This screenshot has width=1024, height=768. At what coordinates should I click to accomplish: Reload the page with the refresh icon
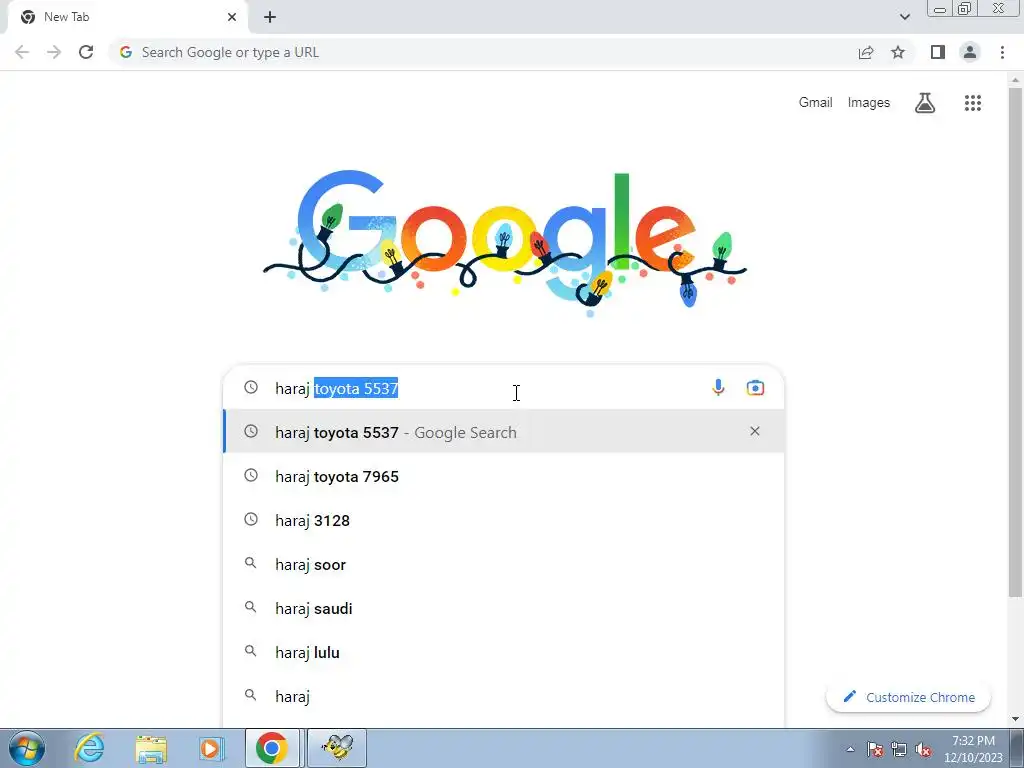pyautogui.click(x=86, y=52)
